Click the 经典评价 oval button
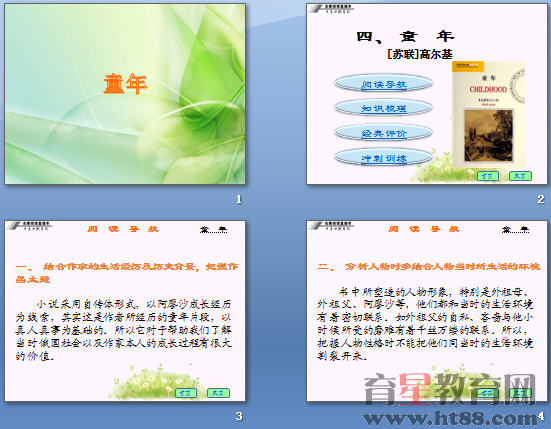551x429 pixels. (x=383, y=133)
